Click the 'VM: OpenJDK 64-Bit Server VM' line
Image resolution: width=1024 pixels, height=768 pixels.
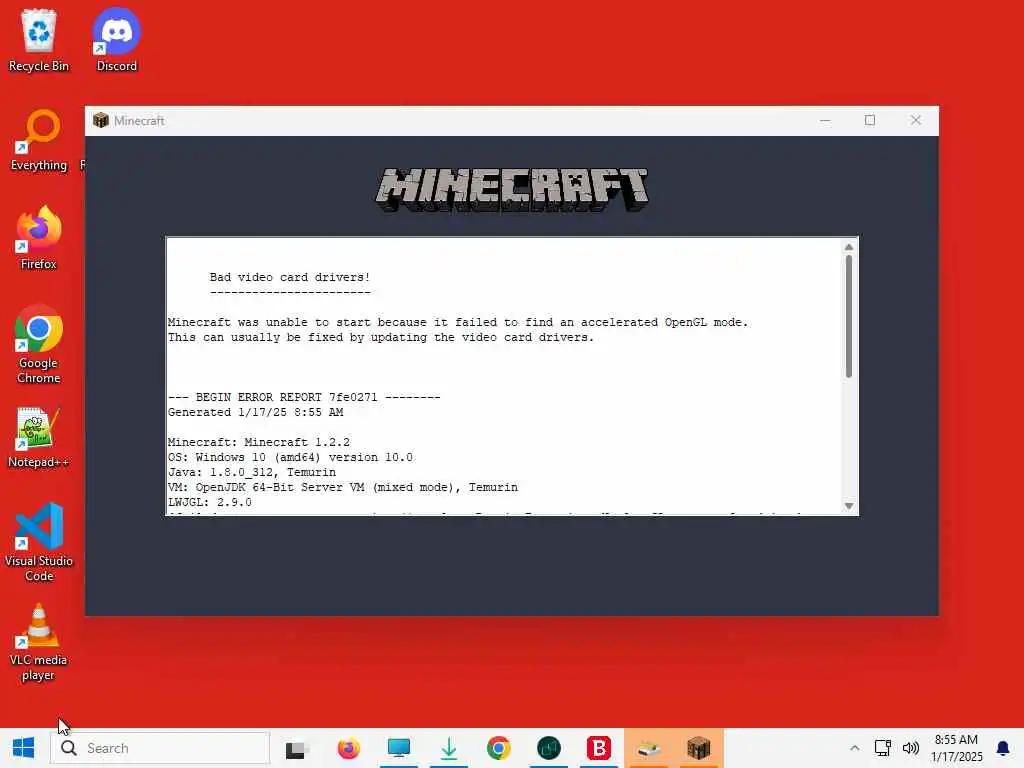[343, 487]
